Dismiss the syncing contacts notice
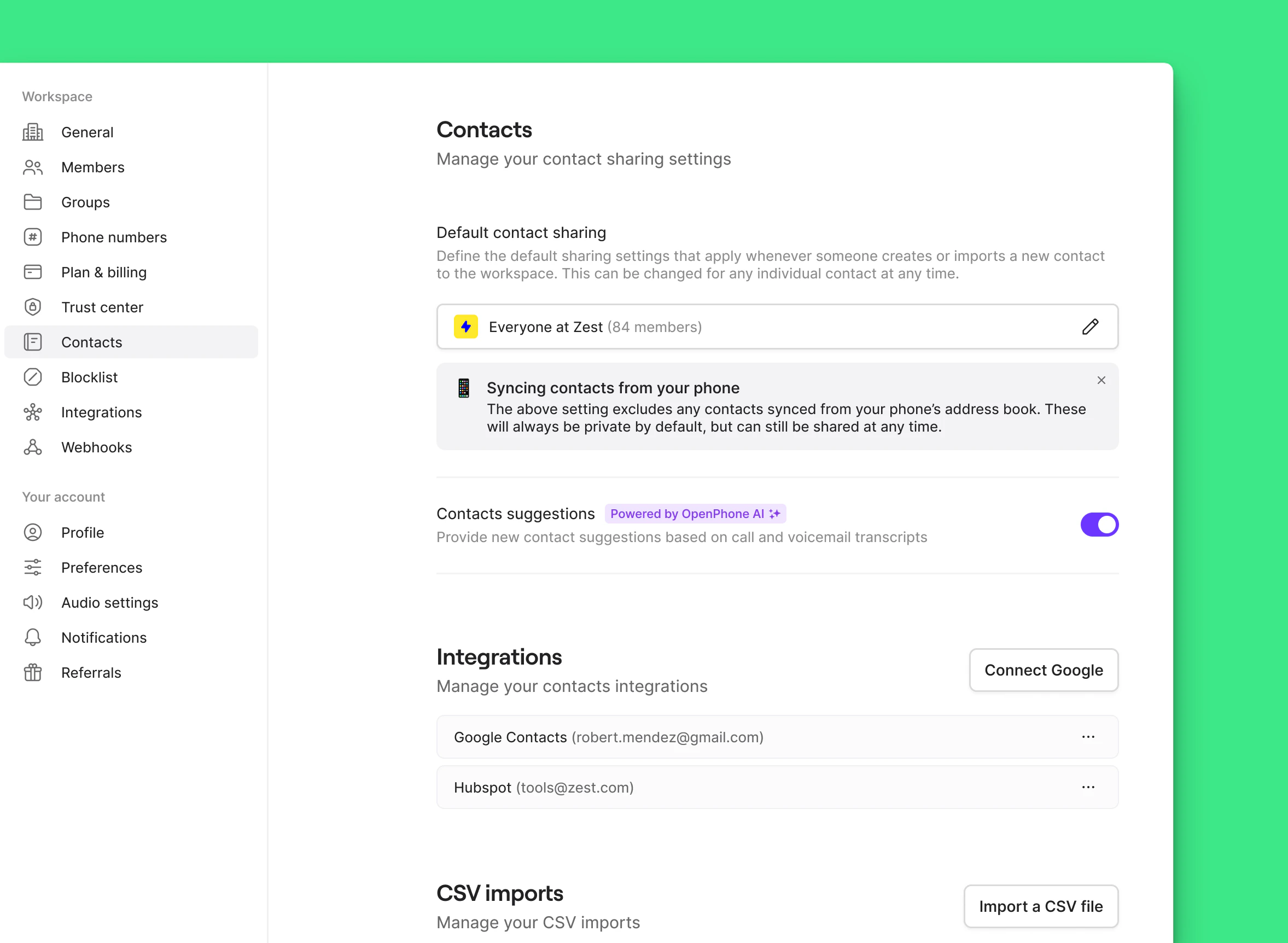This screenshot has width=1288, height=943. tap(1101, 380)
